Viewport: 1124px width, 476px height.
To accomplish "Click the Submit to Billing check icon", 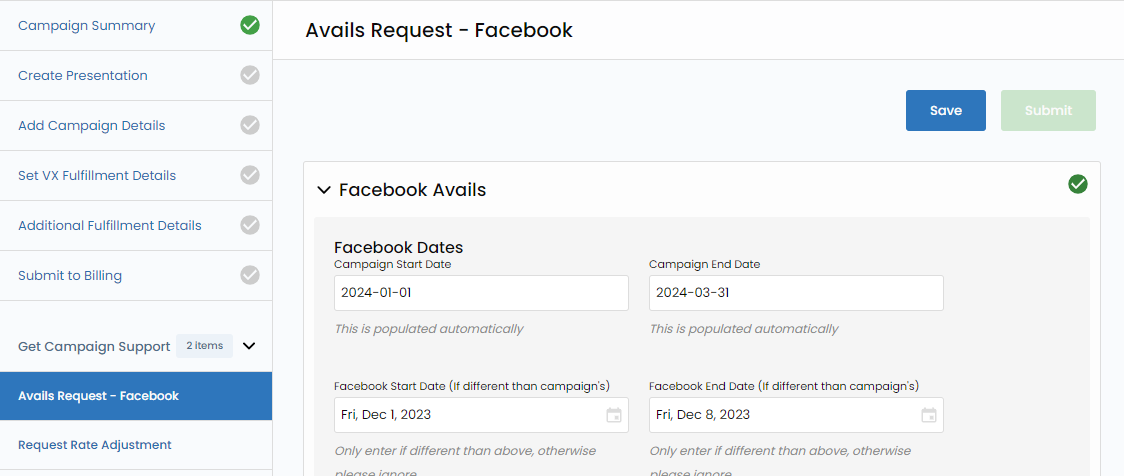I will [x=250, y=275].
